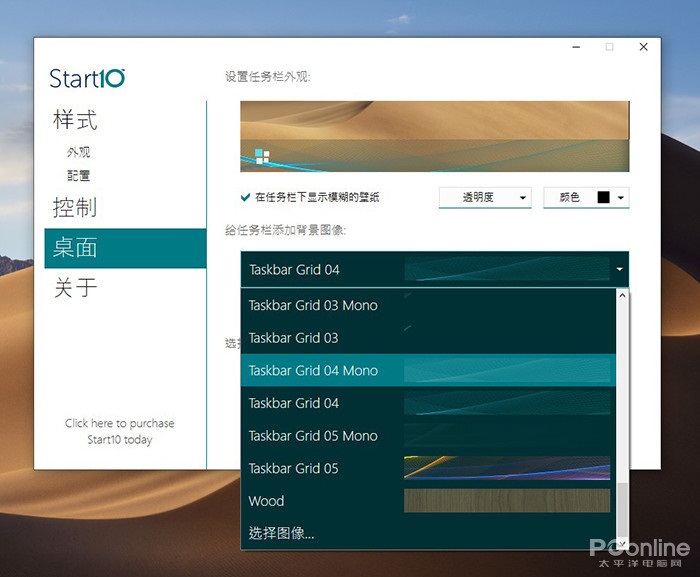Maximize the Start10 window
Screen dimensions: 700x577
609,47
